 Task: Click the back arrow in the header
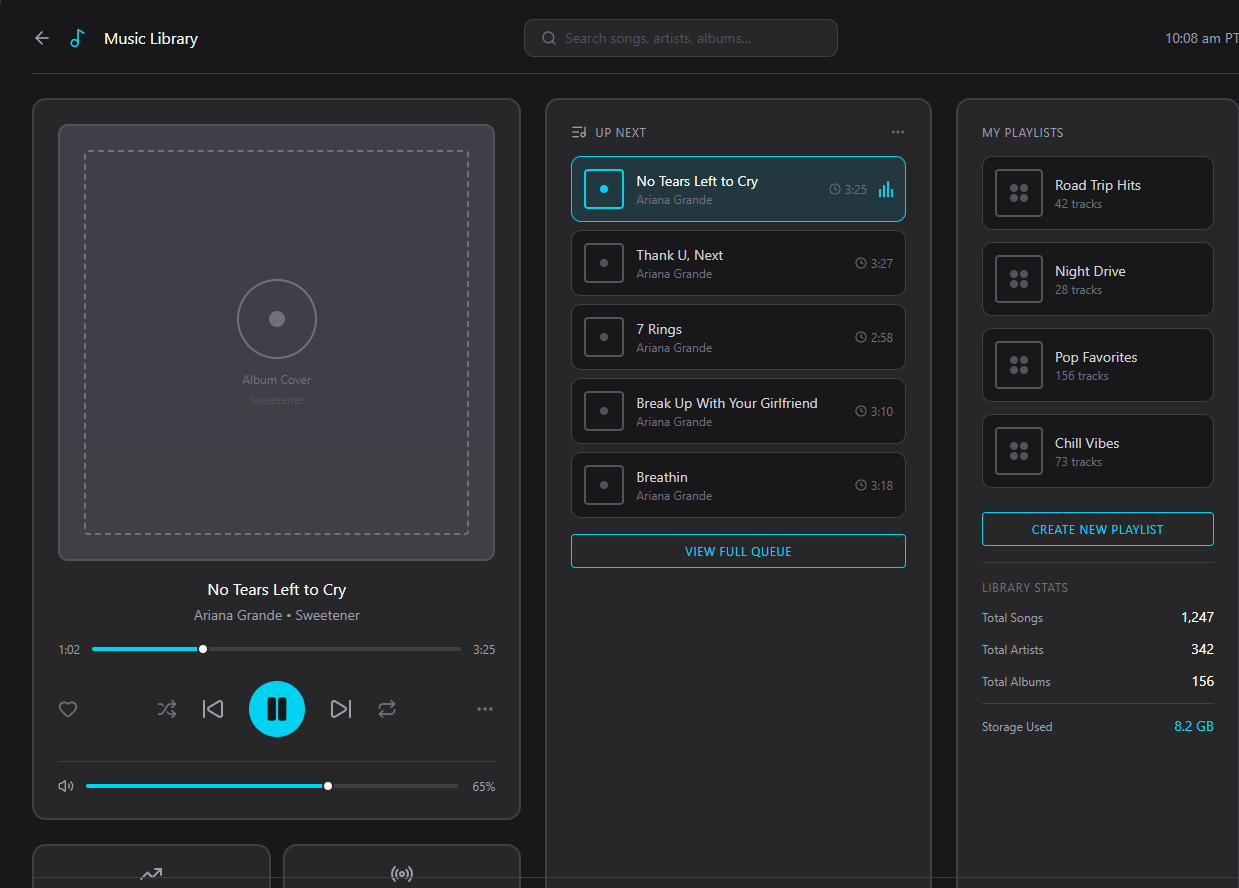click(41, 37)
